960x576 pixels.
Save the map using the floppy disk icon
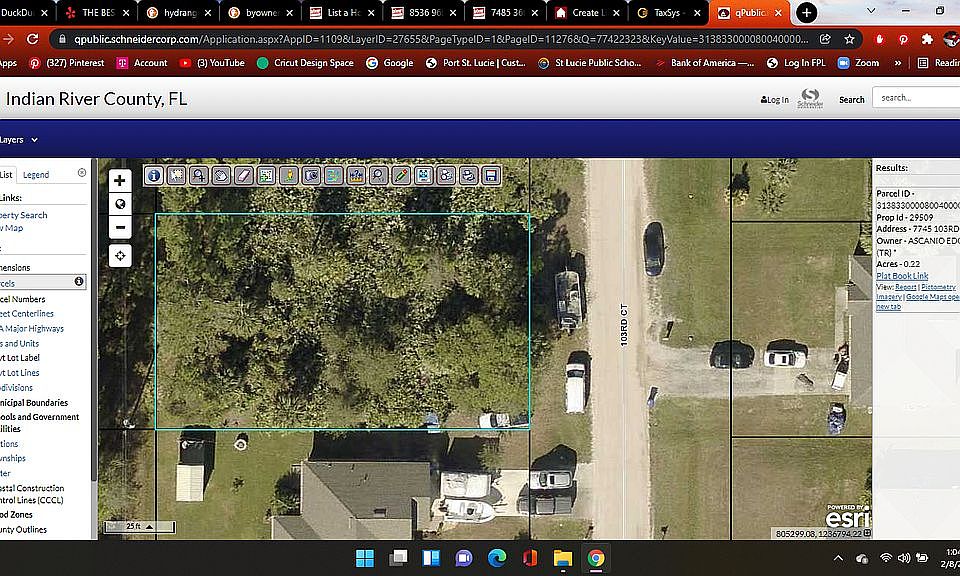click(x=491, y=176)
